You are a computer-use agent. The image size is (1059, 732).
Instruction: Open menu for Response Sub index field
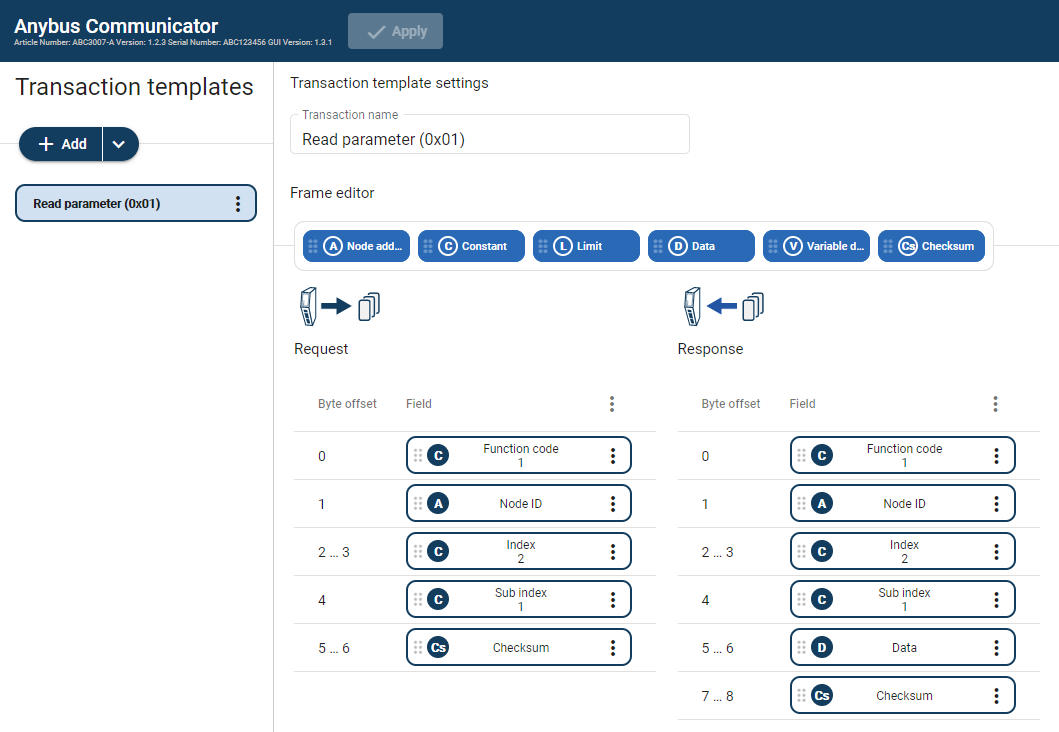pos(997,600)
